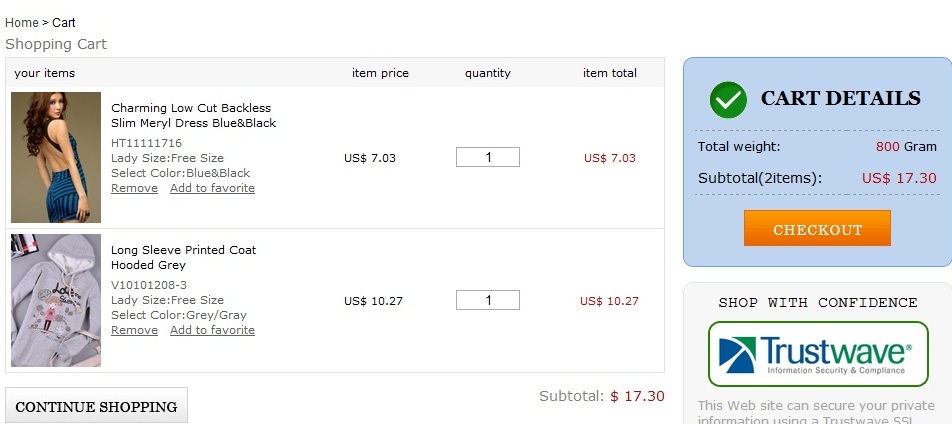Click the quantity column header
The image size is (952, 424).
click(x=488, y=73)
